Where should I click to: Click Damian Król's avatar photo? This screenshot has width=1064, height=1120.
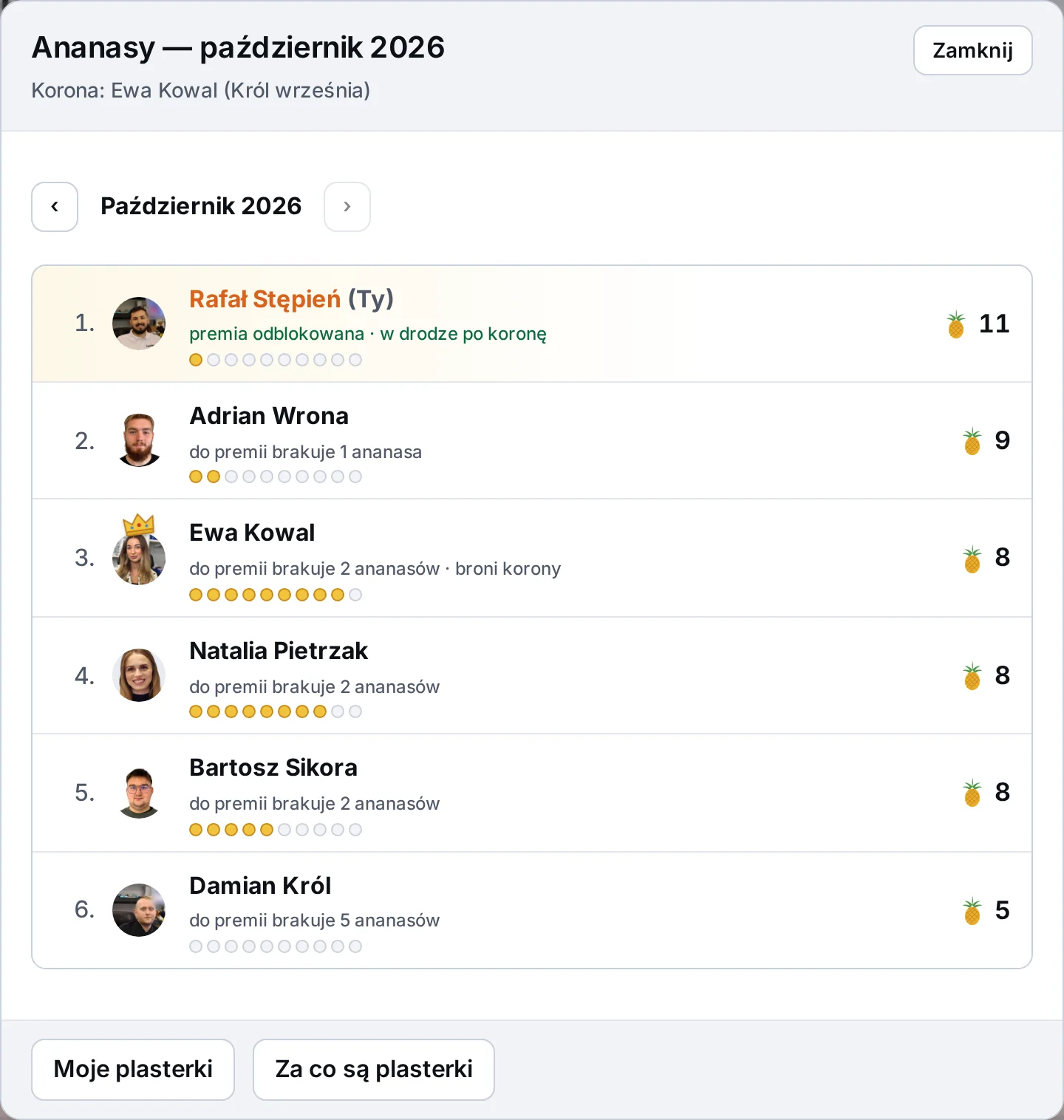click(139, 910)
